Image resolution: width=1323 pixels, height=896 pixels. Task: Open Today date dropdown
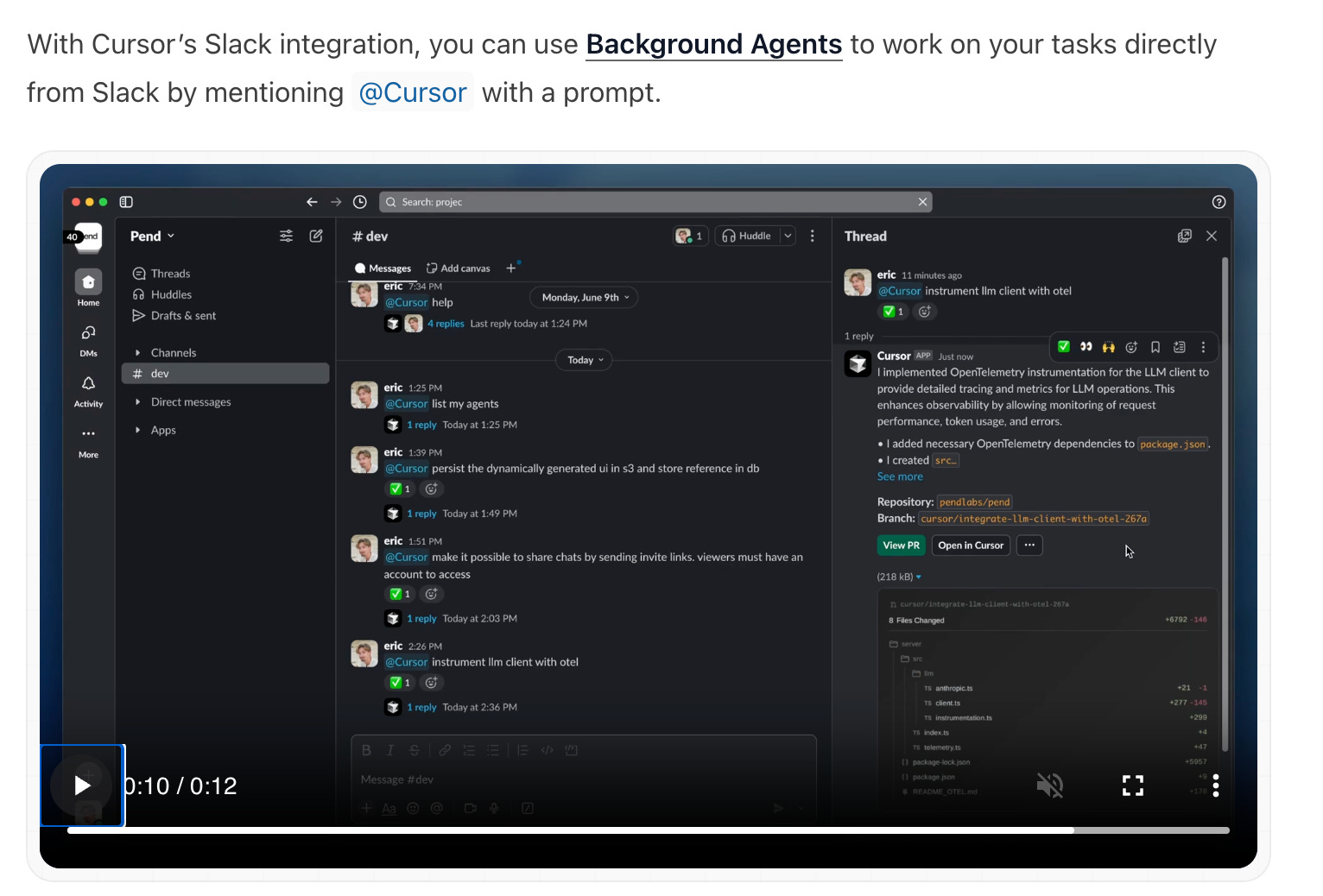point(584,360)
